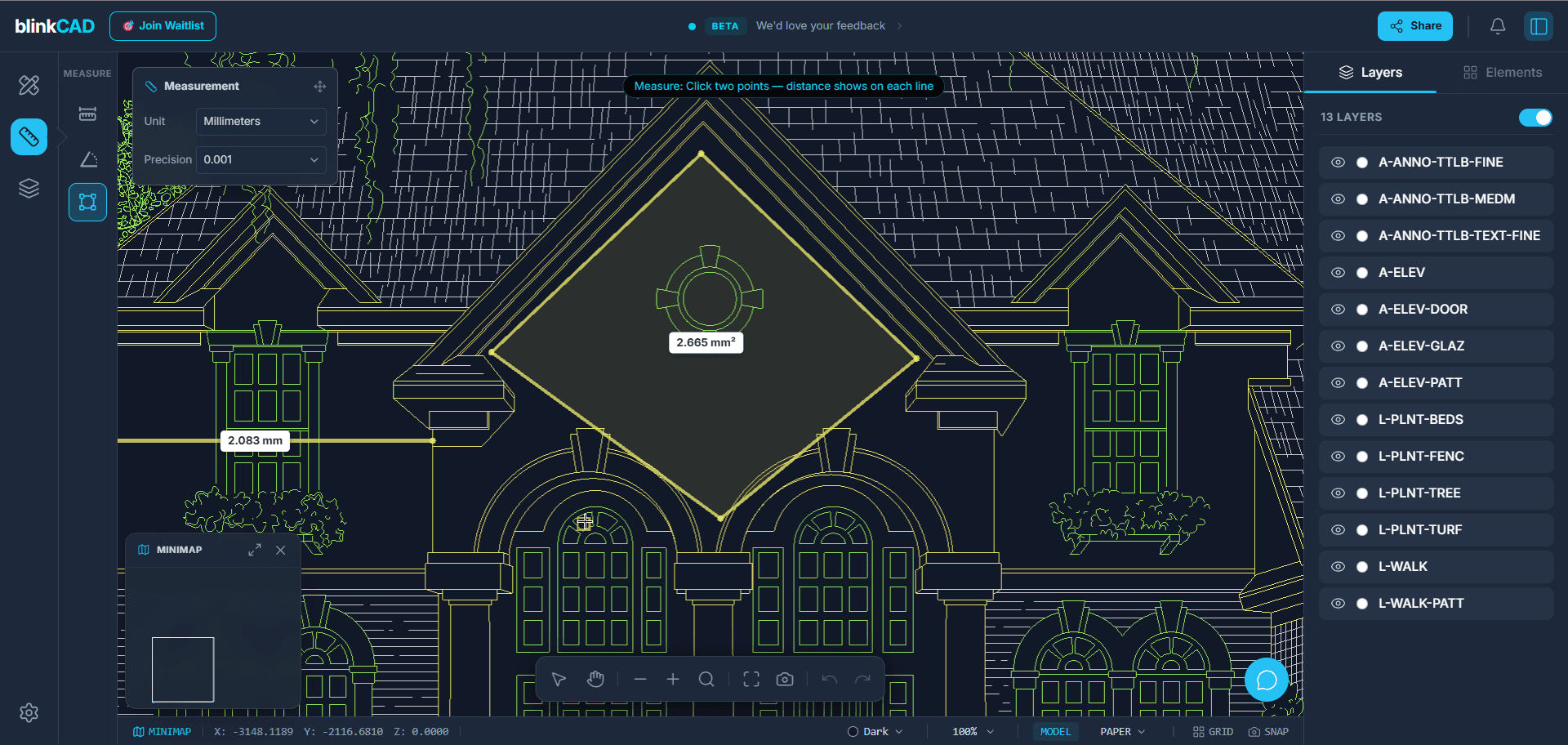
Task: Select the angle measure tool
Action: point(87,158)
